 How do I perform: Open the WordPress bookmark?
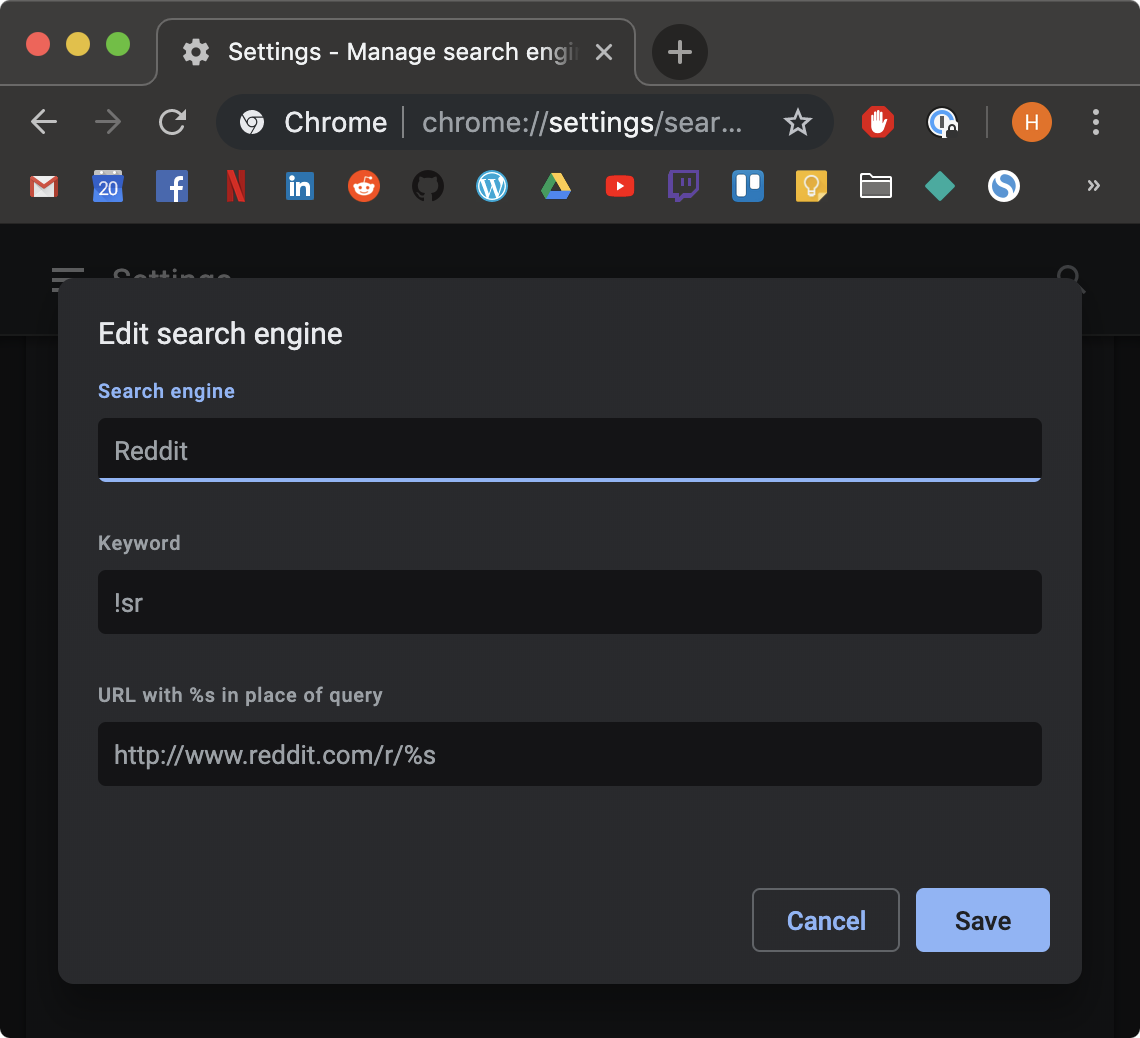click(x=491, y=187)
